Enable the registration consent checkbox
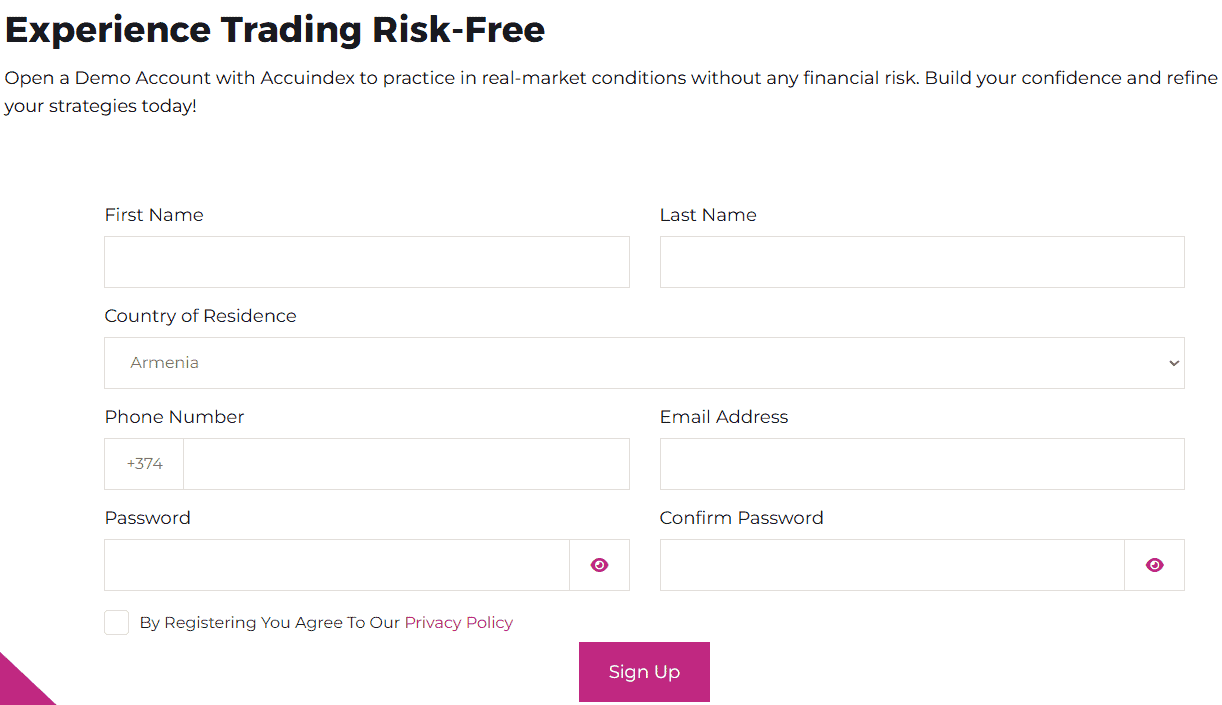 (x=116, y=622)
